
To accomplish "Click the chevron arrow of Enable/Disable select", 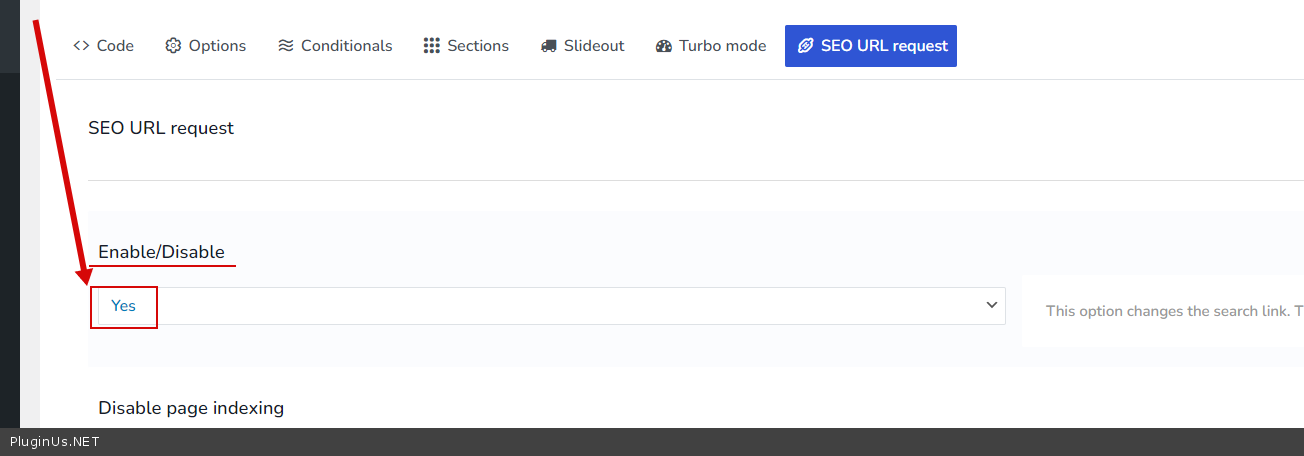I will (x=992, y=305).
